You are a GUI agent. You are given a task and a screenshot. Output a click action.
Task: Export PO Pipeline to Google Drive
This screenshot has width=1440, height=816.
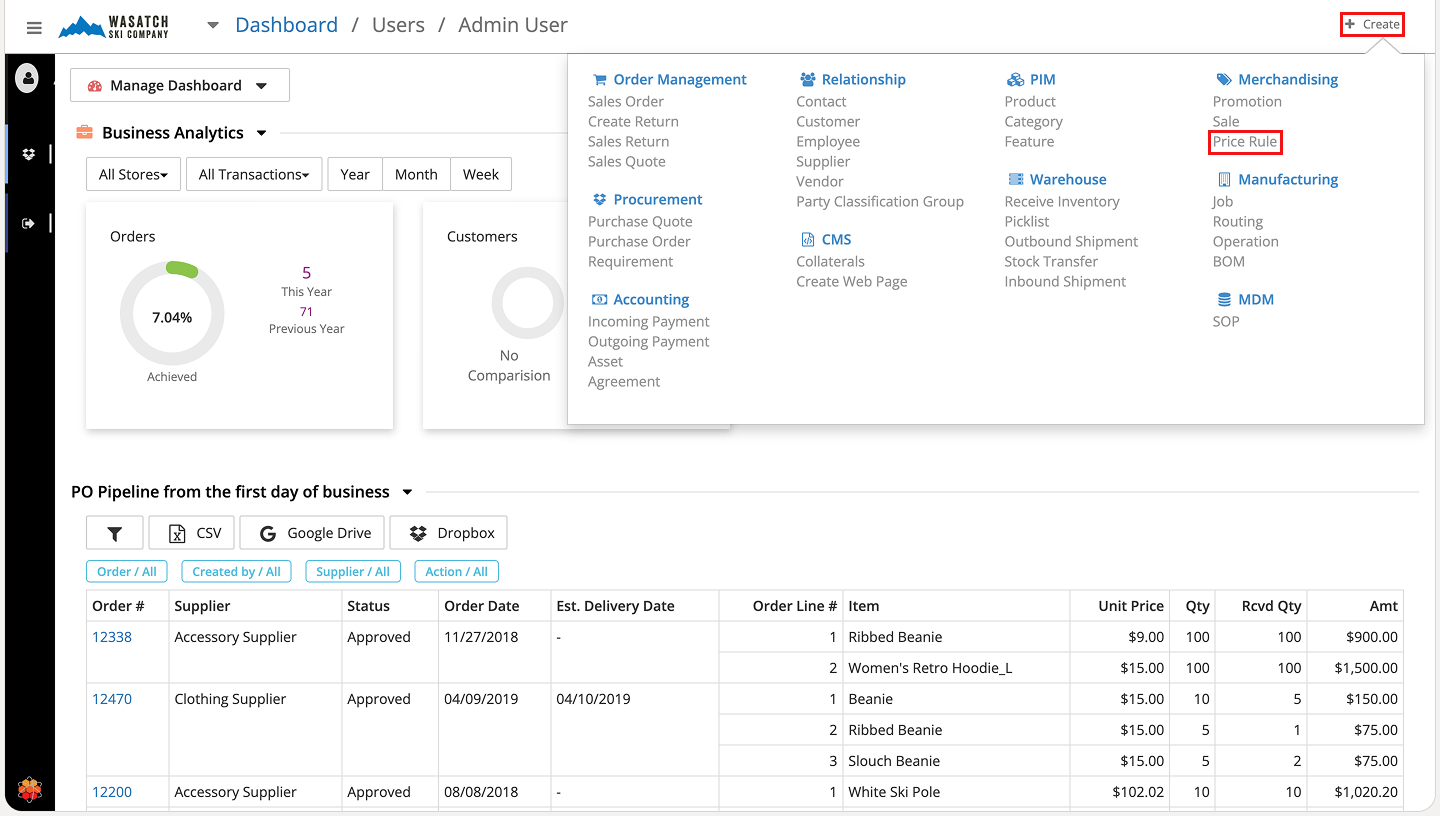point(315,533)
